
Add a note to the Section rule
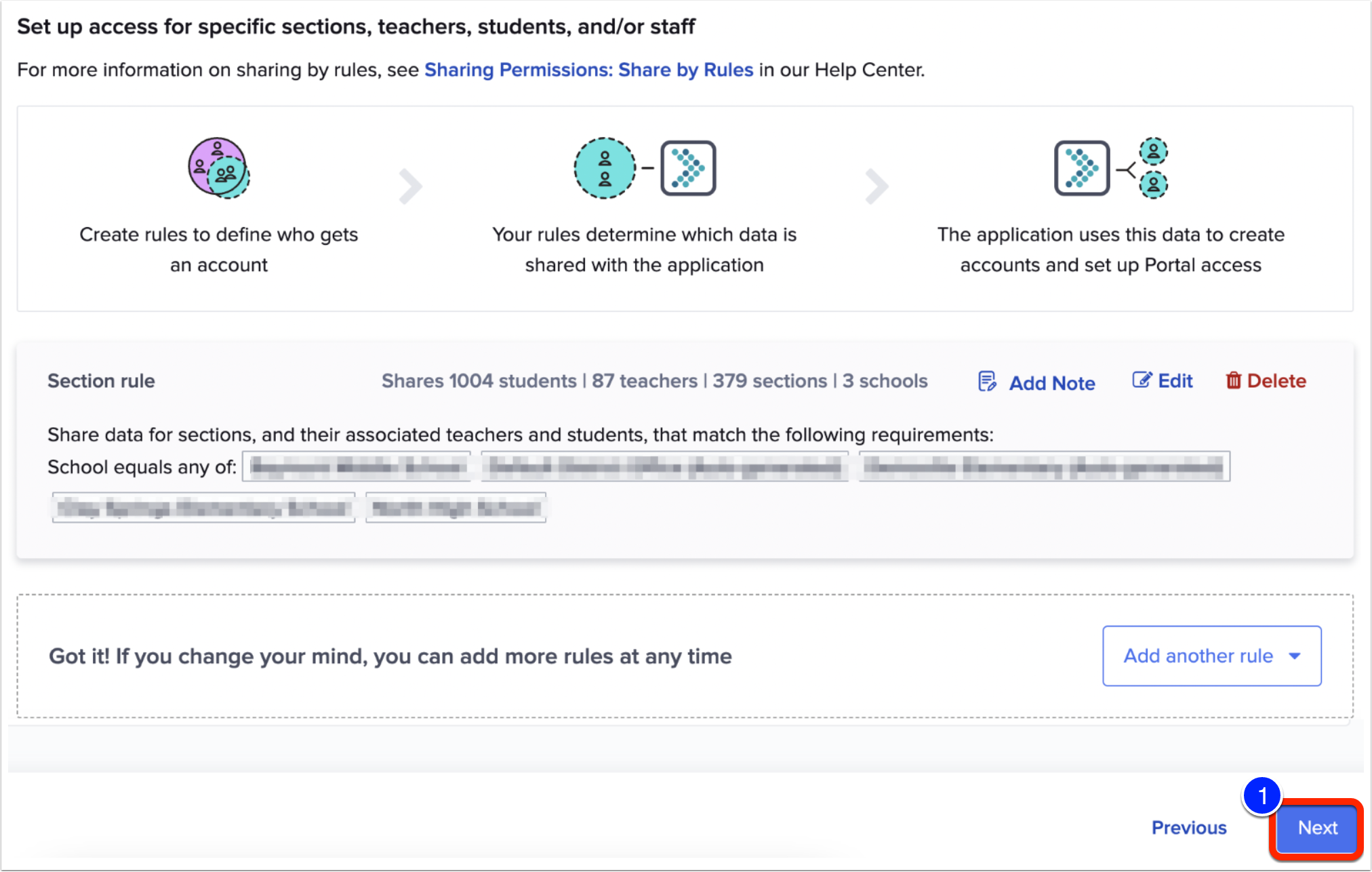click(1036, 382)
